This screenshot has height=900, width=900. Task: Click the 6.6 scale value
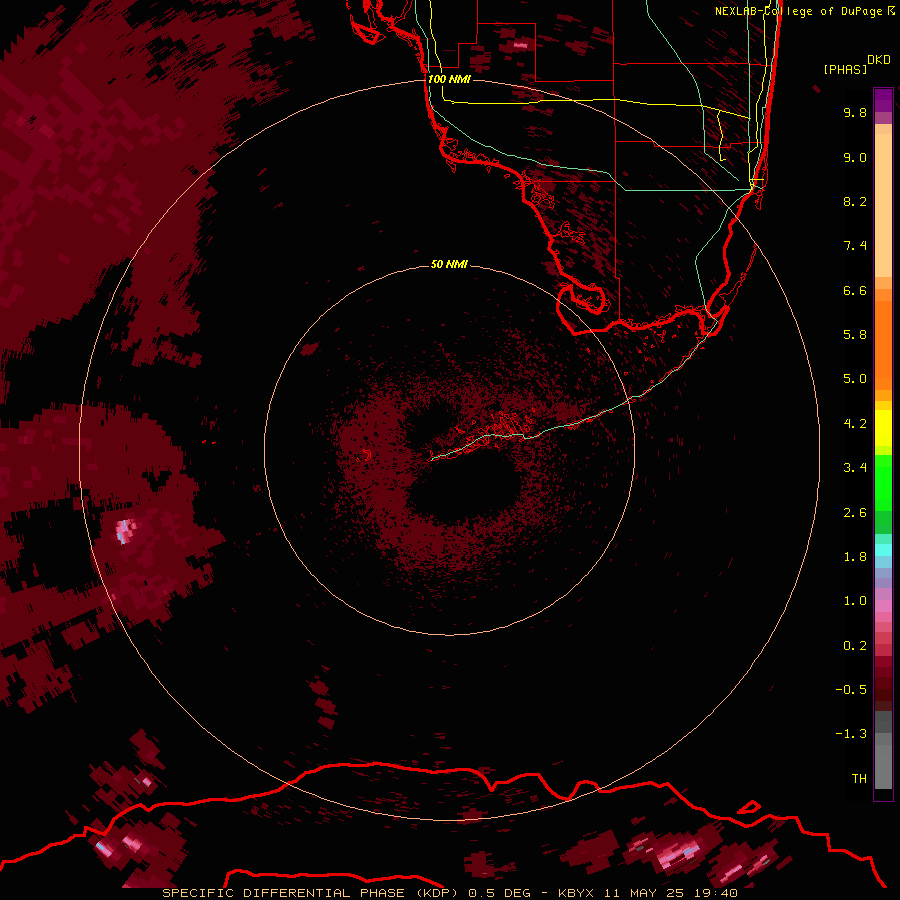[x=855, y=290]
